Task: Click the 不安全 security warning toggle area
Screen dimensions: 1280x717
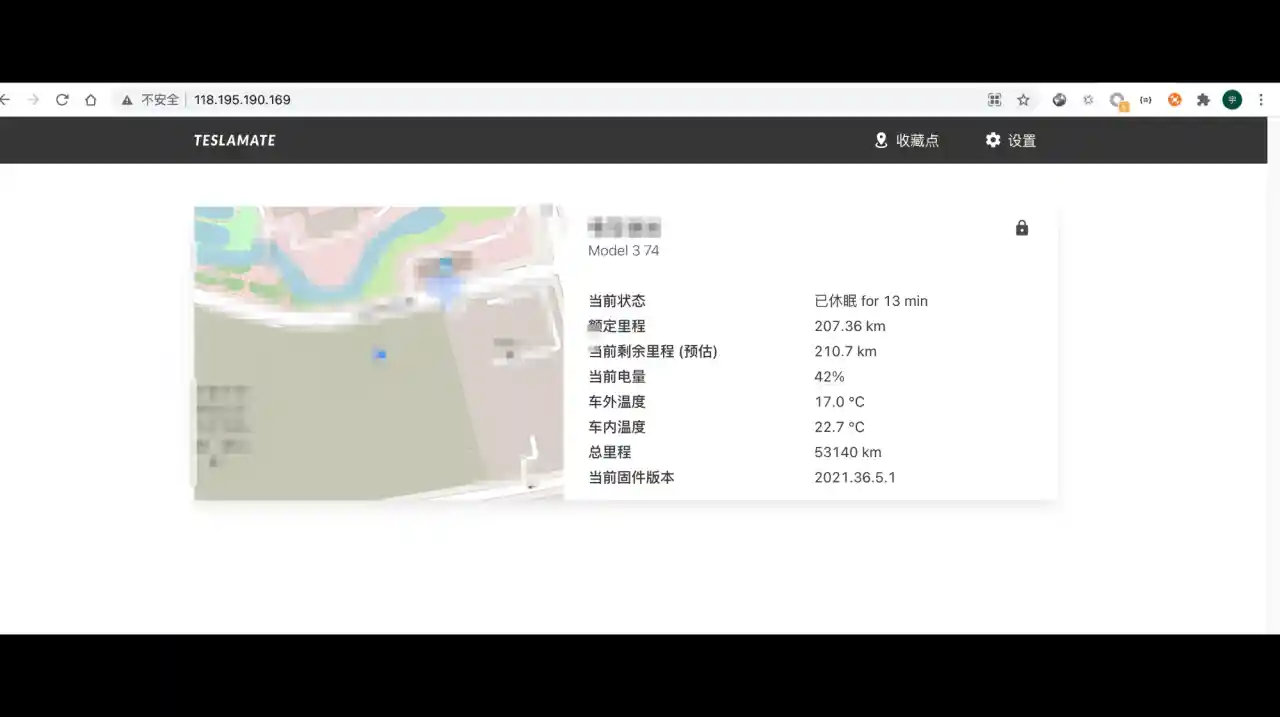Action: [x=151, y=99]
